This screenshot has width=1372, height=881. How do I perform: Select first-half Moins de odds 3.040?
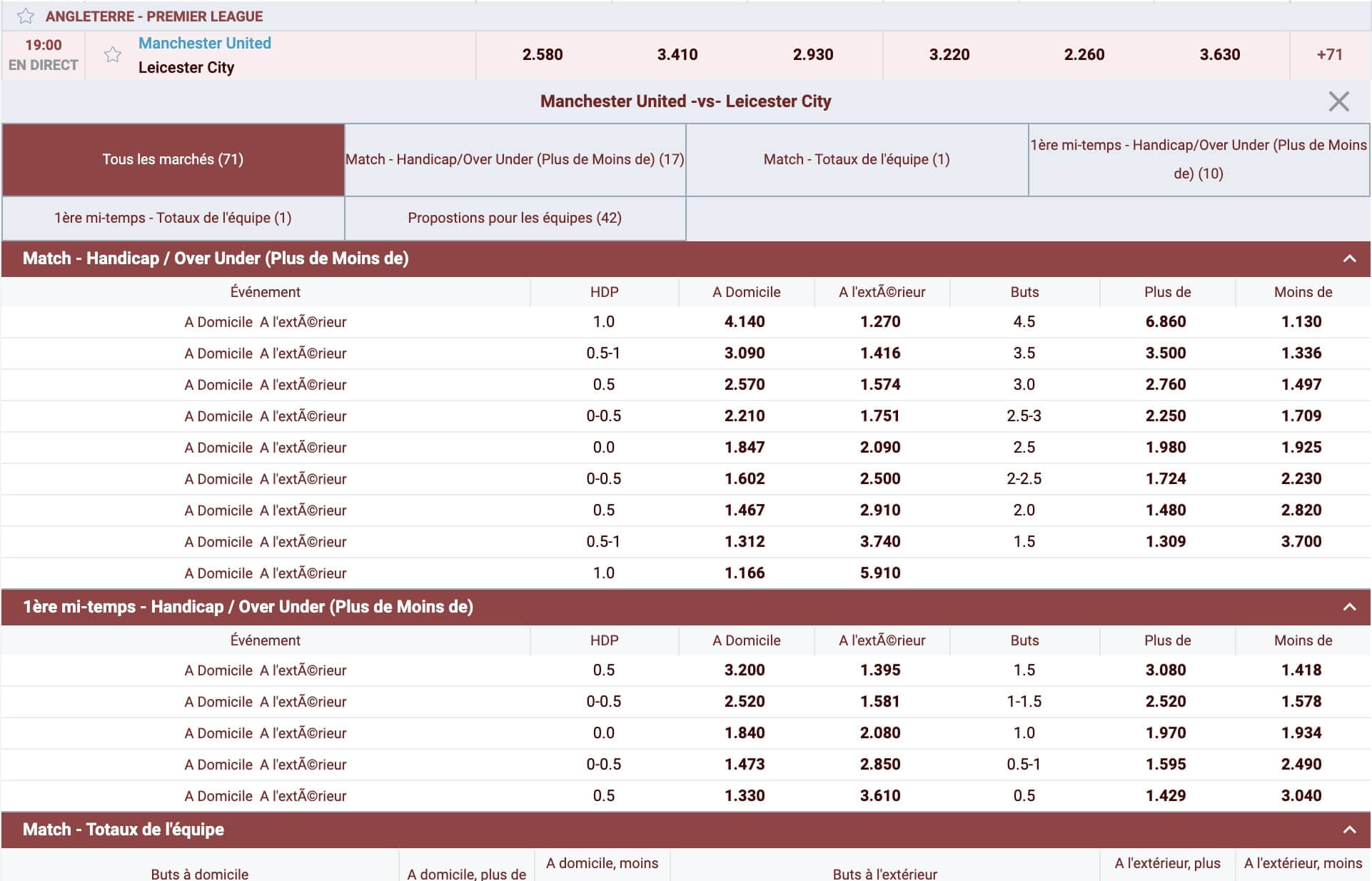1301,795
